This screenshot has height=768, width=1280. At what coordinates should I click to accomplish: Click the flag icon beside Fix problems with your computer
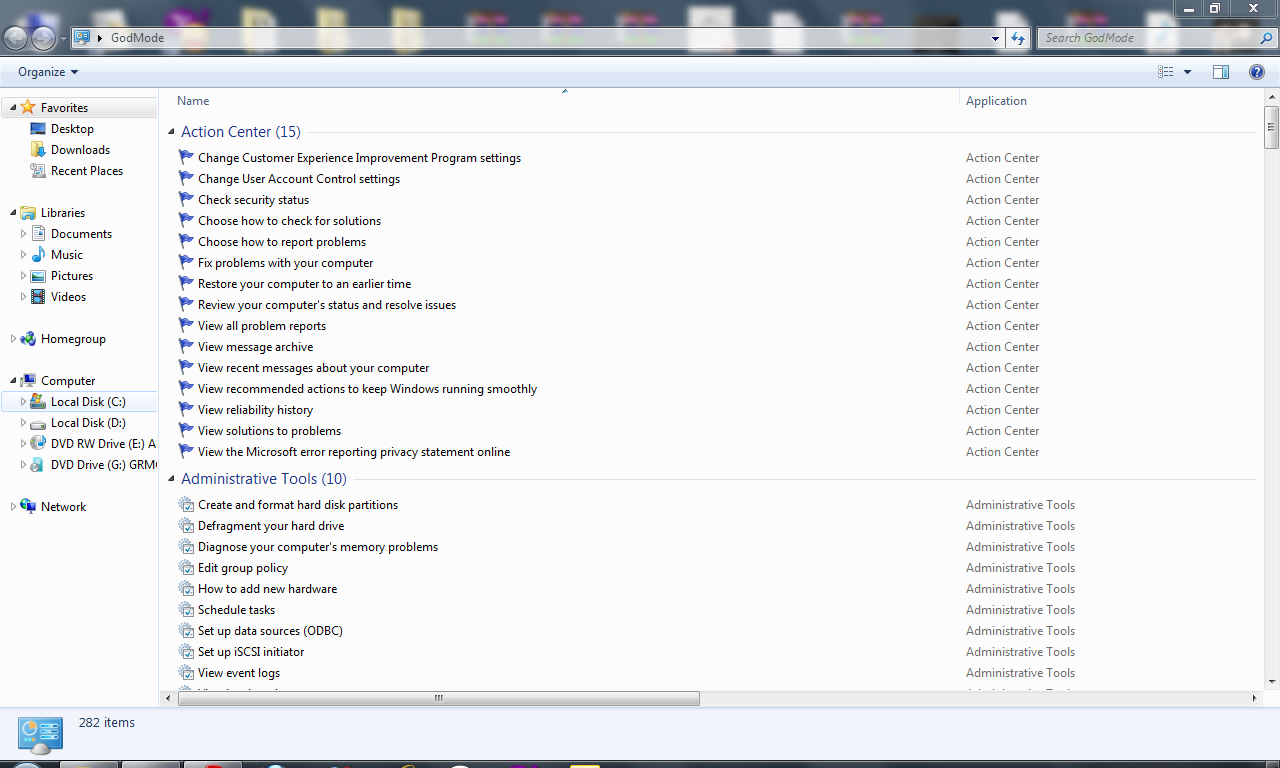tap(186, 262)
